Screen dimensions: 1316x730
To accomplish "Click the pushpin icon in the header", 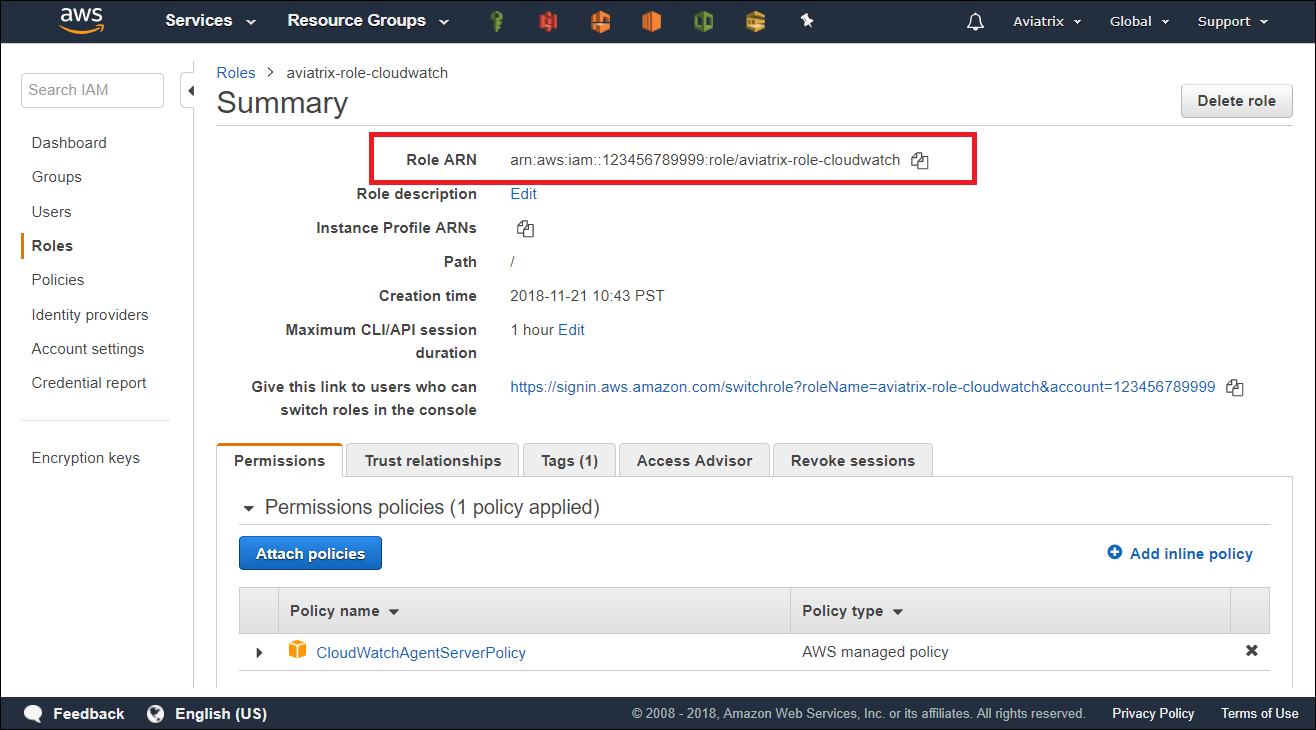I will 807,21.
